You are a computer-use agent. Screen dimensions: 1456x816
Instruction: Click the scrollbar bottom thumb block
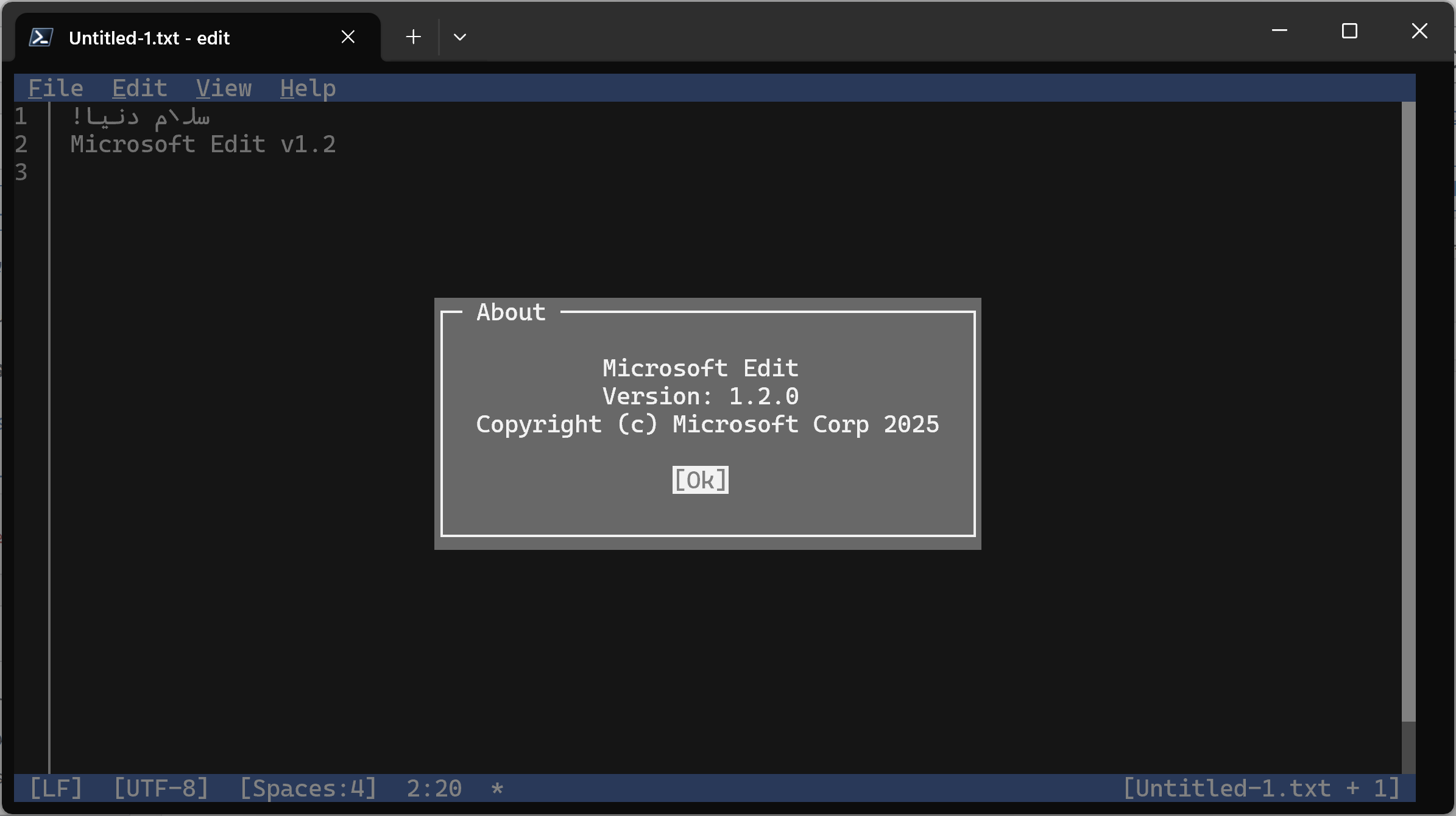coord(1408,748)
